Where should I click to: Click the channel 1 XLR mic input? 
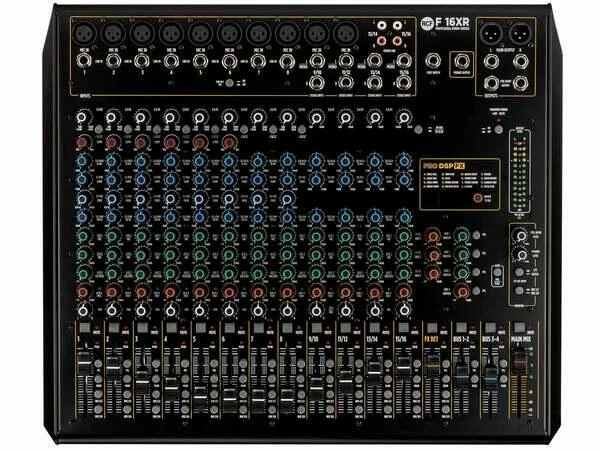click(x=85, y=33)
